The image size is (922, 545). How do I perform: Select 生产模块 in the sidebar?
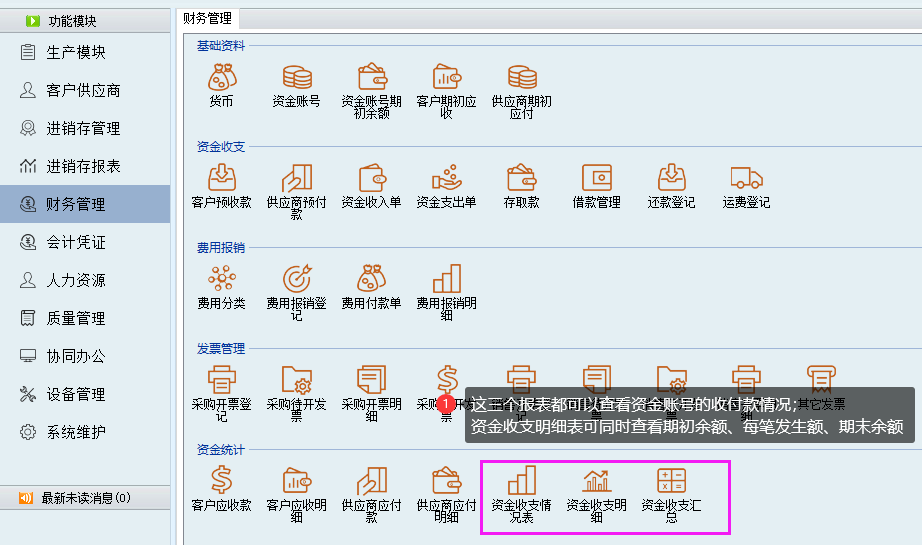click(76, 52)
